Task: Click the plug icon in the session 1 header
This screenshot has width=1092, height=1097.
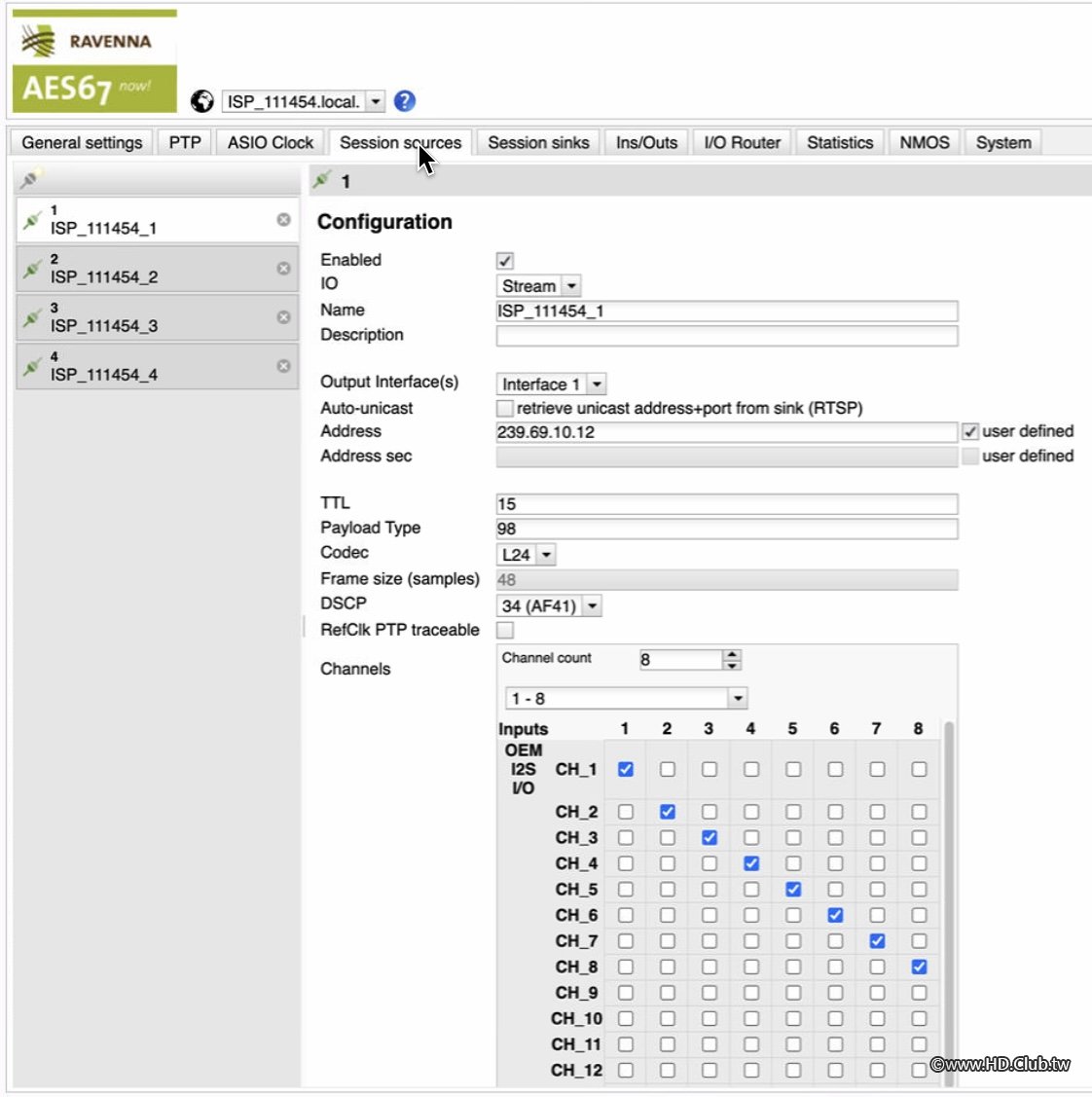Action: coord(322,180)
